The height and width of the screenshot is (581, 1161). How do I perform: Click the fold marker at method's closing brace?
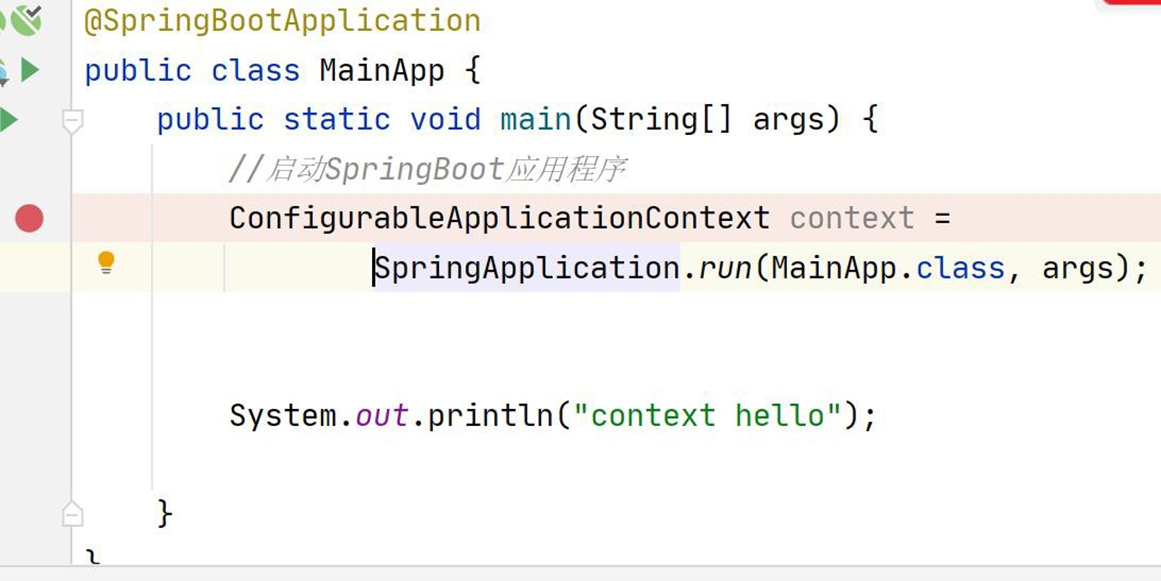[x=72, y=514]
